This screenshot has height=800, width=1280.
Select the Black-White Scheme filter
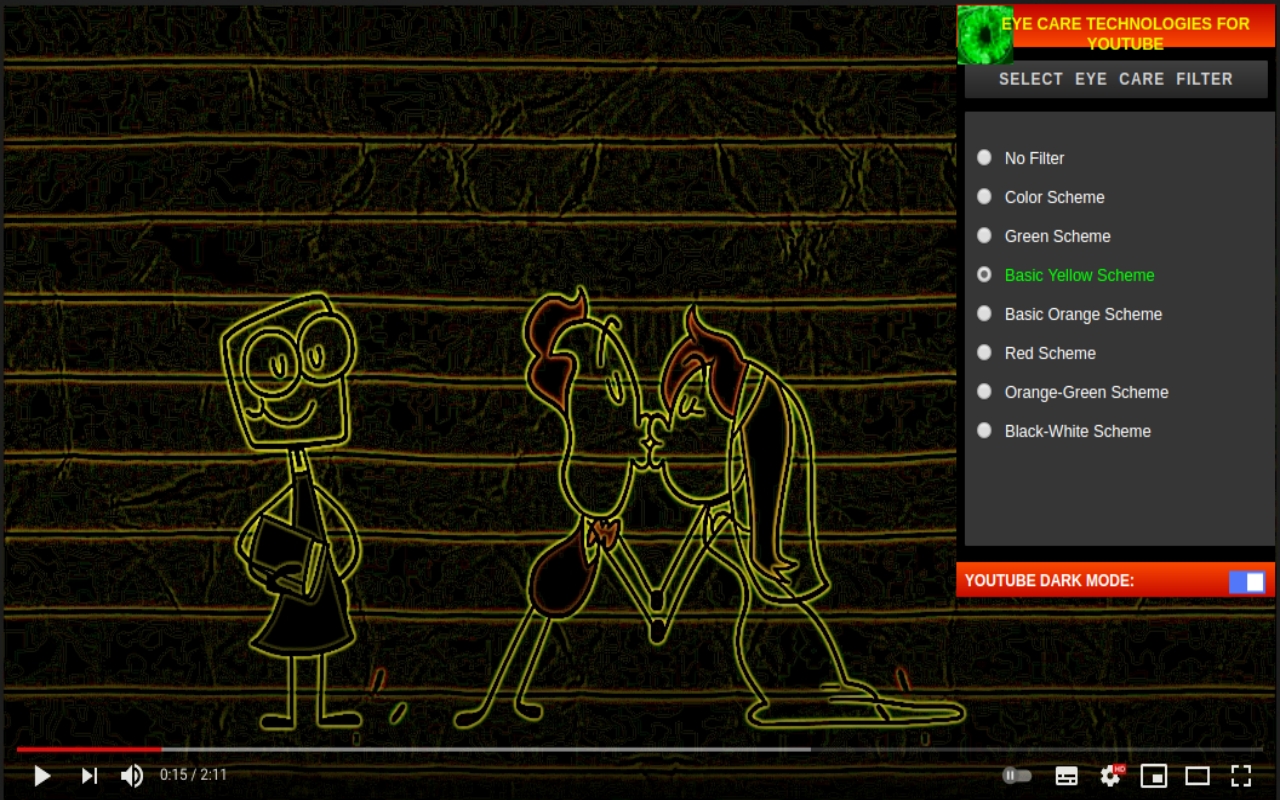985,431
